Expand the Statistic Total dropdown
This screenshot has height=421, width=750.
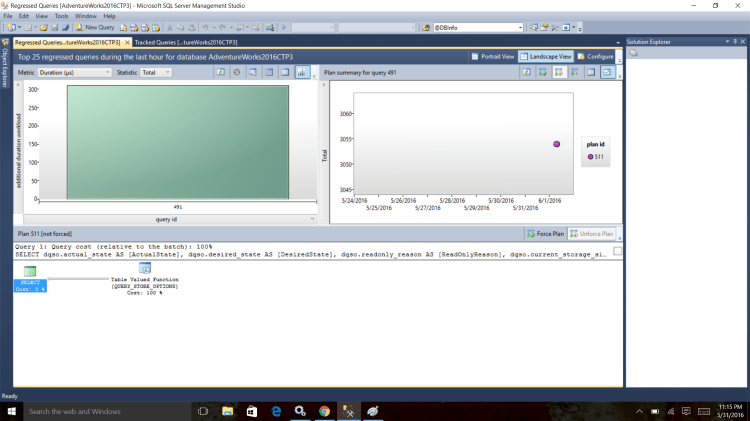[157, 72]
